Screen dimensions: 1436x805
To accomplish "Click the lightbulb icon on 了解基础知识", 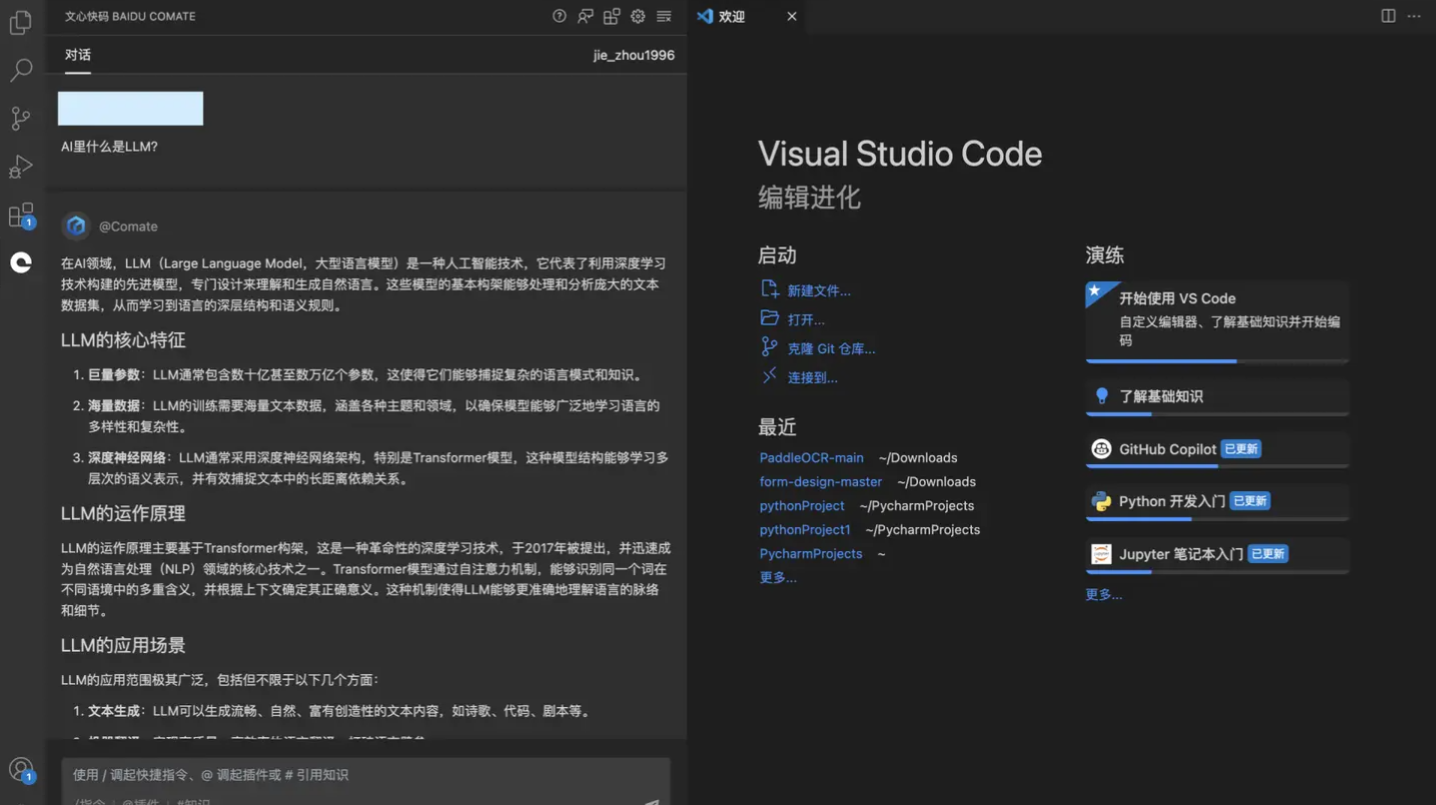I will coord(1102,396).
